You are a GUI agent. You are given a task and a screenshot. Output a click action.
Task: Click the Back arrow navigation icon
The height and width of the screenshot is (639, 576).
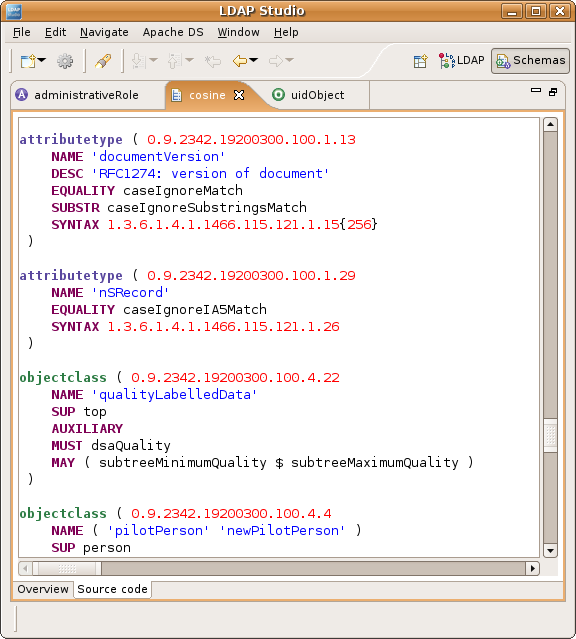[x=240, y=61]
